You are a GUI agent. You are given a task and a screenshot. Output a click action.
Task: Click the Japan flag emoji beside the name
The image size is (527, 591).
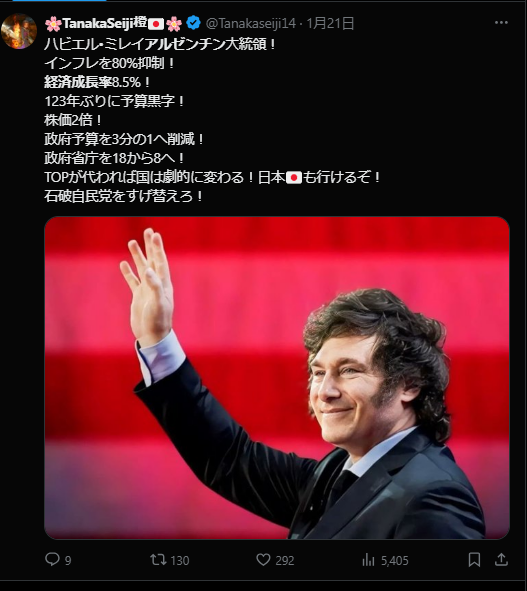156,24
